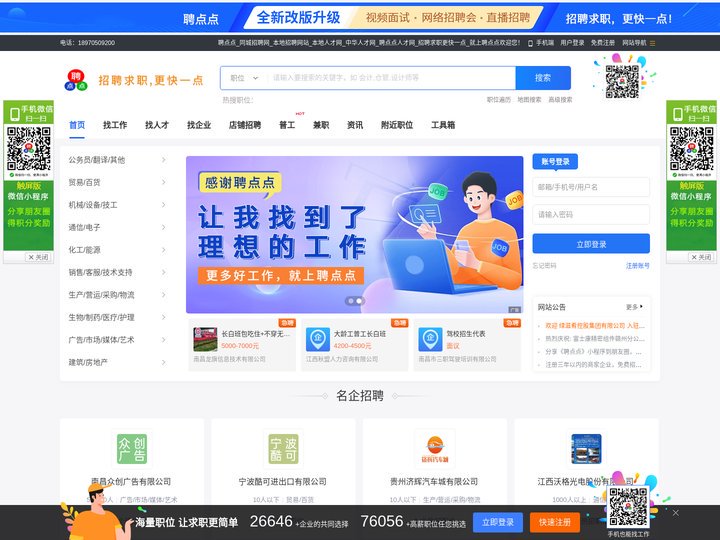Viewport: 720px width, 540px height.
Task: Open the 找人才 tab
Action: point(157,125)
